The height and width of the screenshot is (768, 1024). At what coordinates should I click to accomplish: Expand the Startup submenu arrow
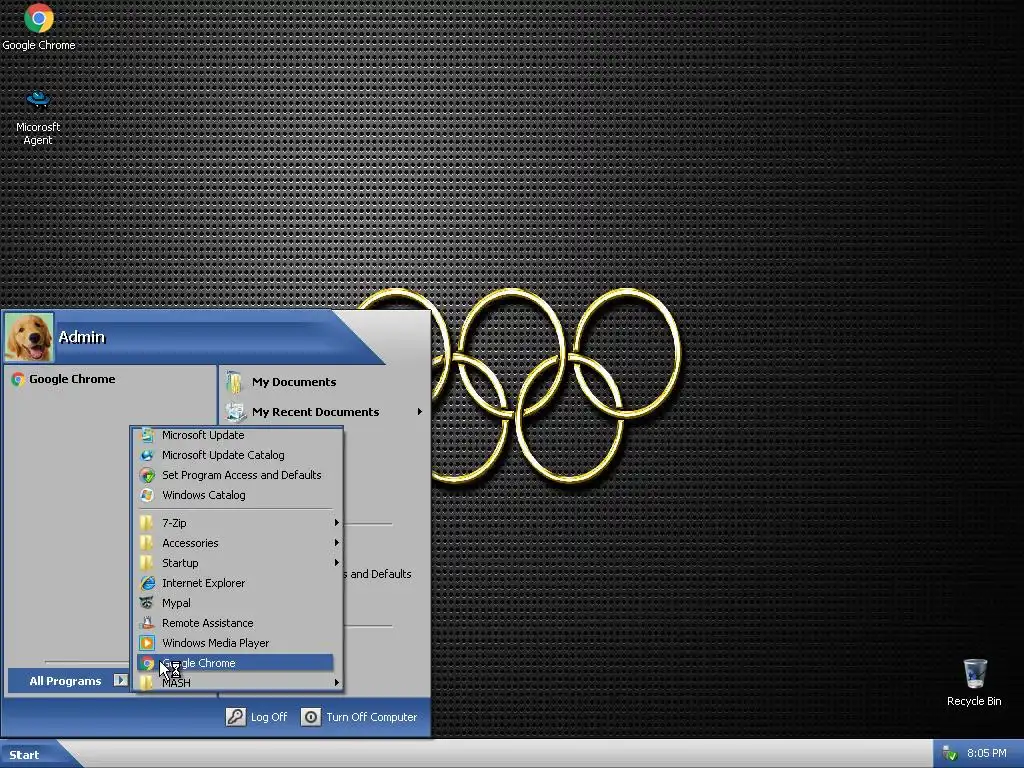336,562
